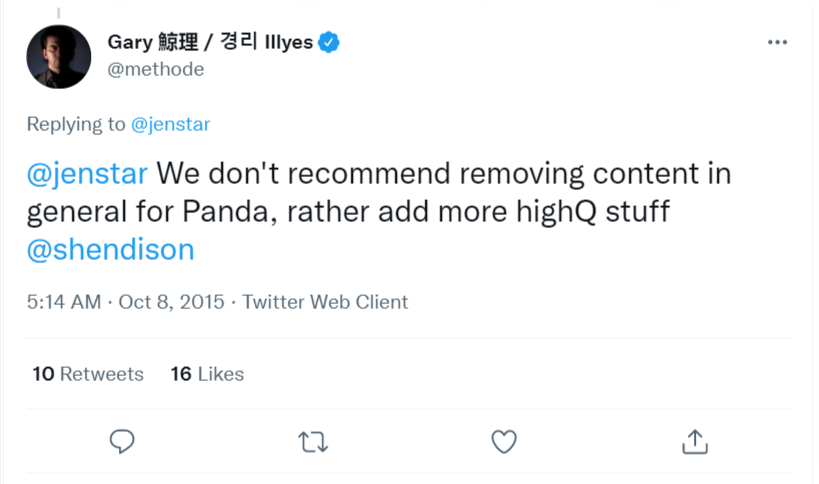The width and height of the screenshot is (819, 484).
Task: Open the Gary Illyes display name
Action: (x=210, y=42)
